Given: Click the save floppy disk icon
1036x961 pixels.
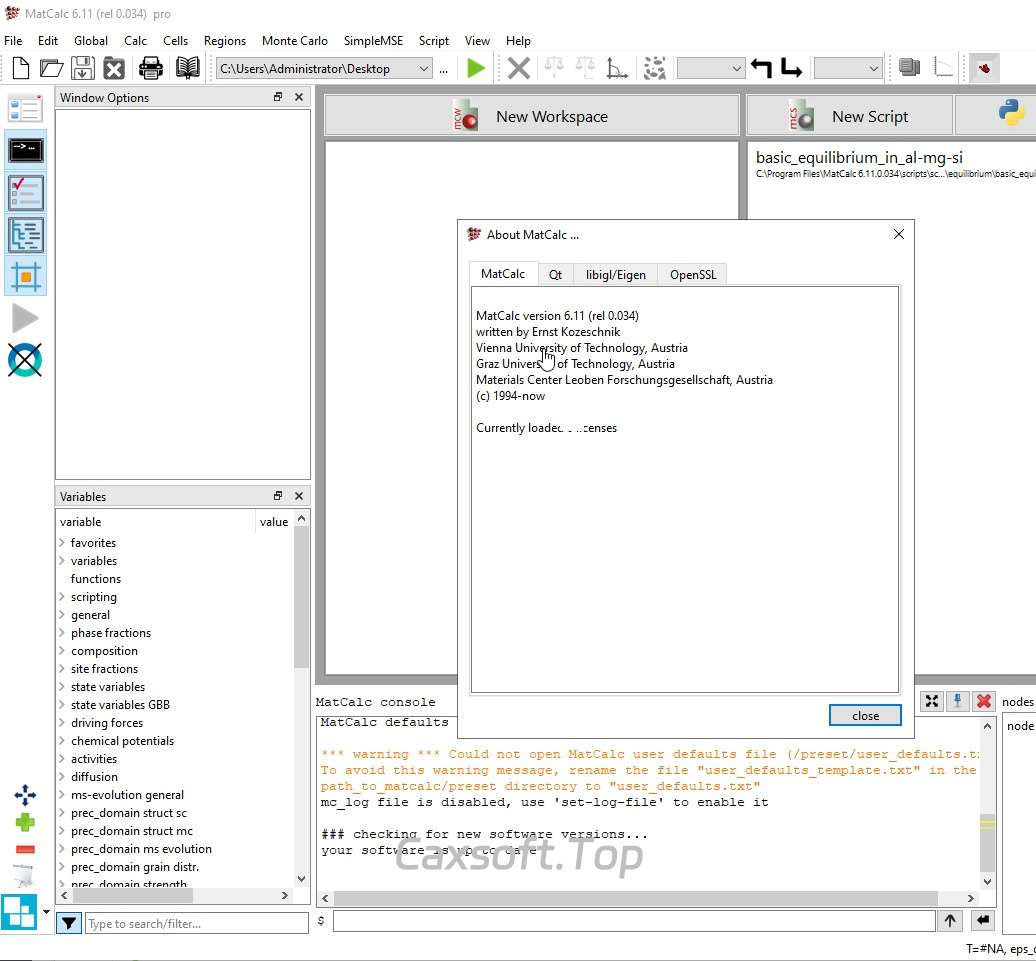Looking at the screenshot, I should pyautogui.click(x=82, y=68).
